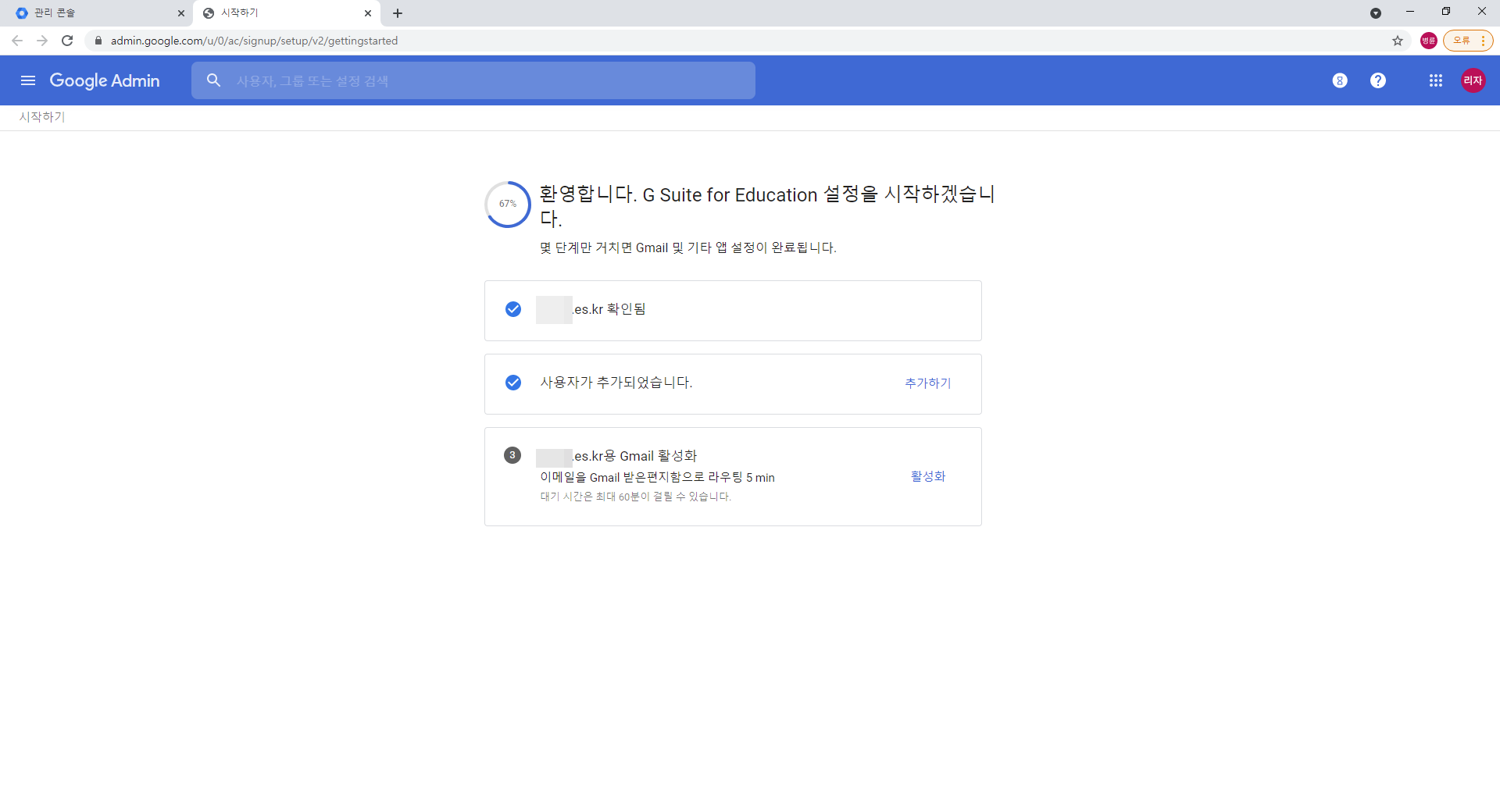Select the 사용자가 추가되었습니다 text
1500x812 pixels.
pos(616,383)
